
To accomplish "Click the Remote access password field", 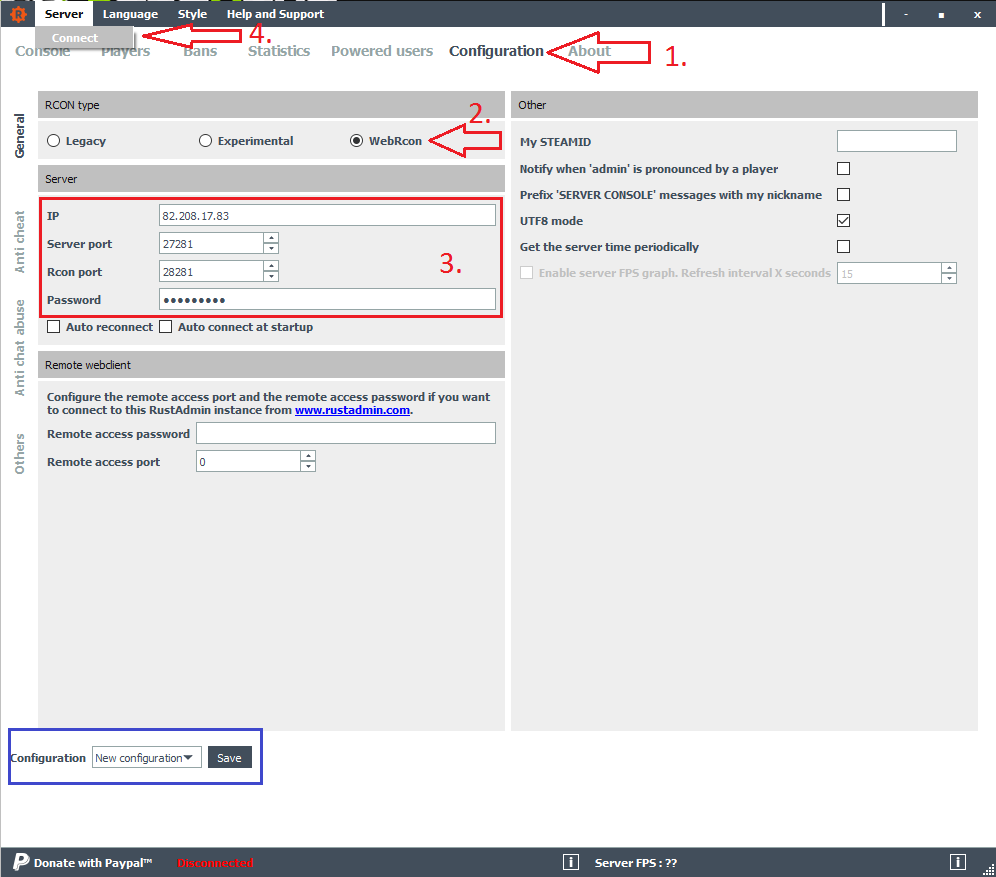I will pos(346,433).
